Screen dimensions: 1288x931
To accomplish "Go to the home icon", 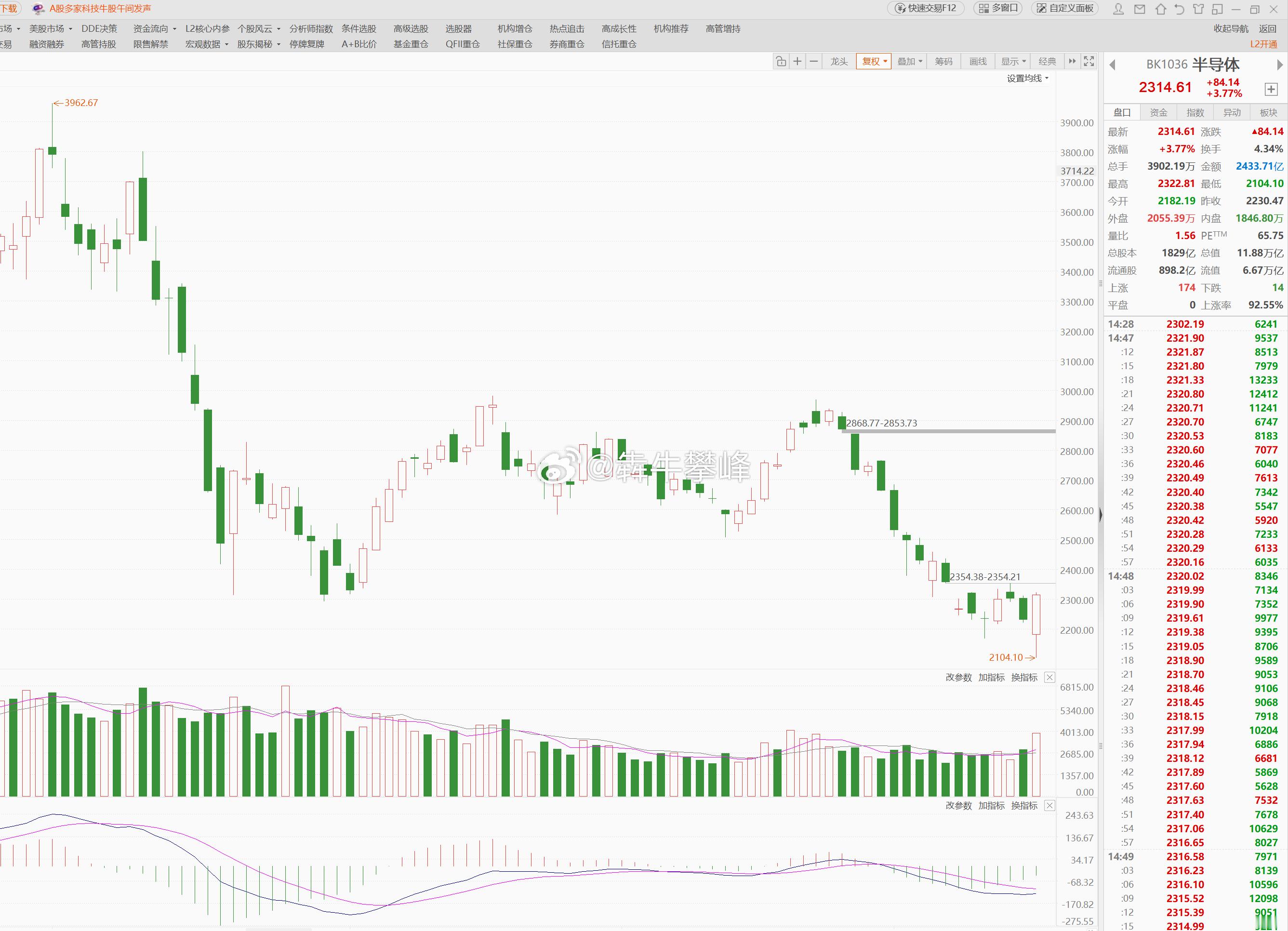I will (x=1161, y=9).
